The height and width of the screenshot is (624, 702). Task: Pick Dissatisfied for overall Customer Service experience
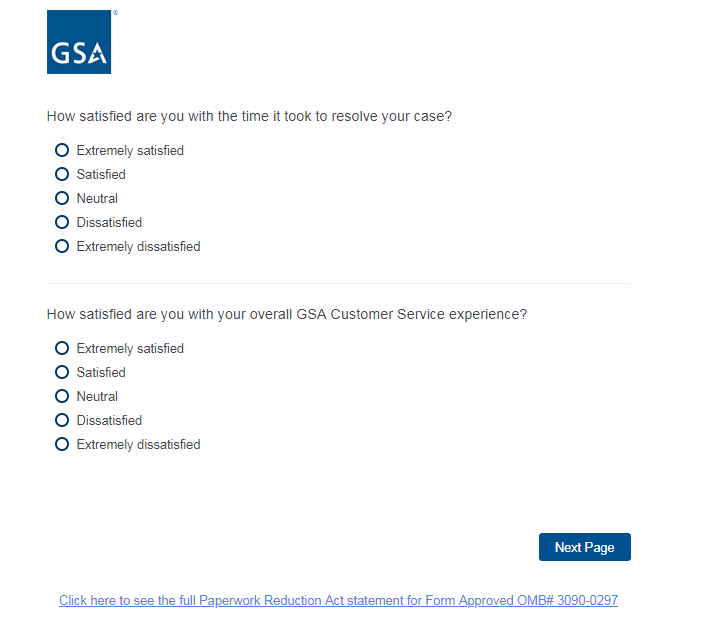[x=62, y=420]
